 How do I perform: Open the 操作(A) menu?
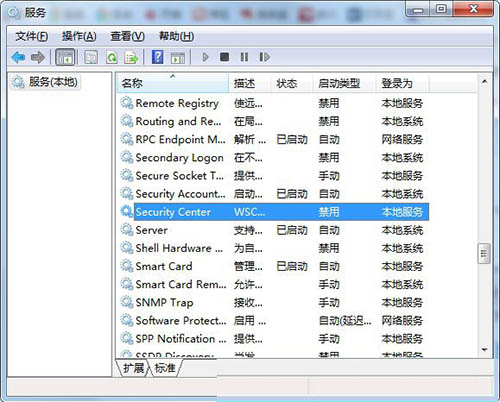point(79,36)
